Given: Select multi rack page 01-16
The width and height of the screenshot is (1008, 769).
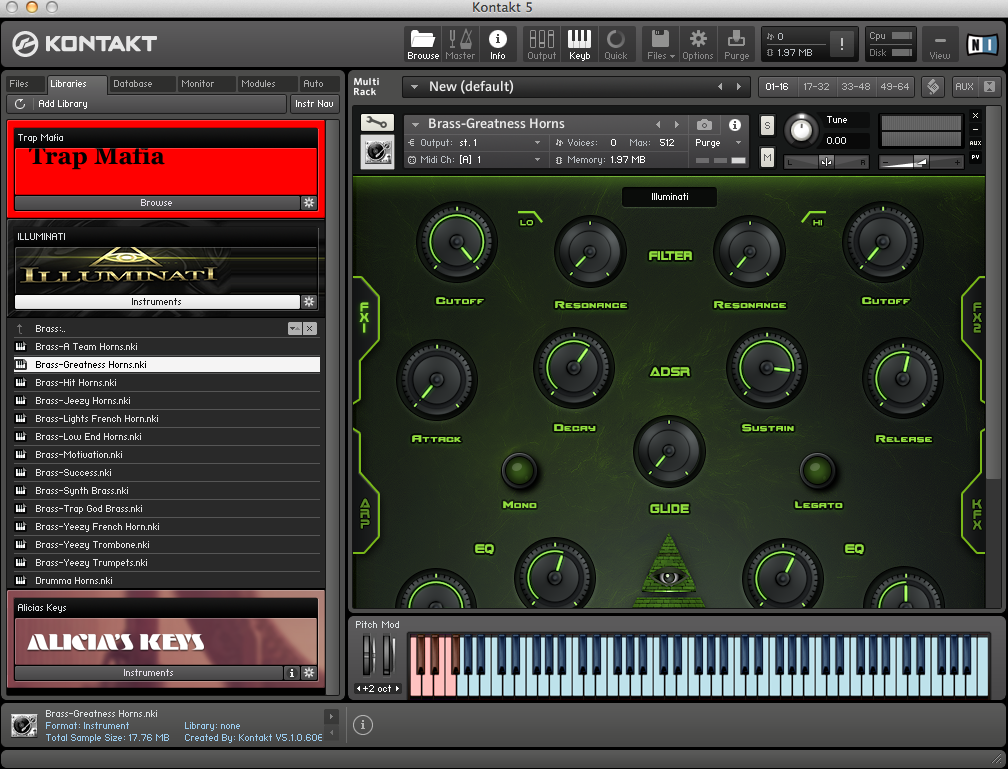Looking at the screenshot, I should pos(777,86).
